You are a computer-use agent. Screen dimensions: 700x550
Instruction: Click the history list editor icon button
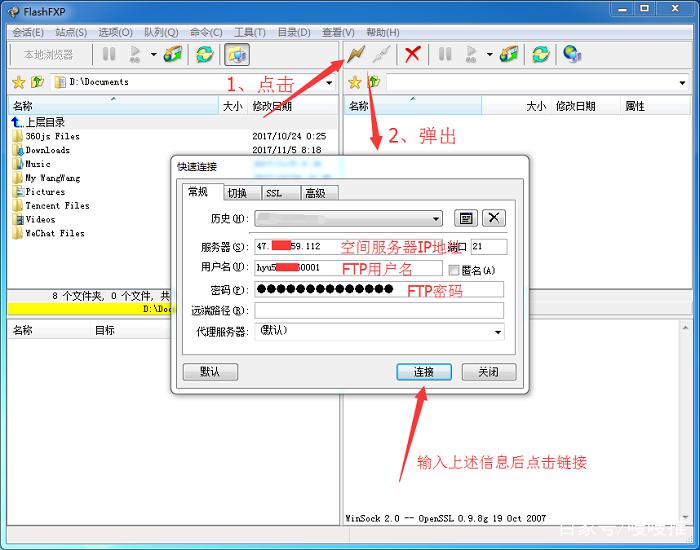[x=466, y=218]
